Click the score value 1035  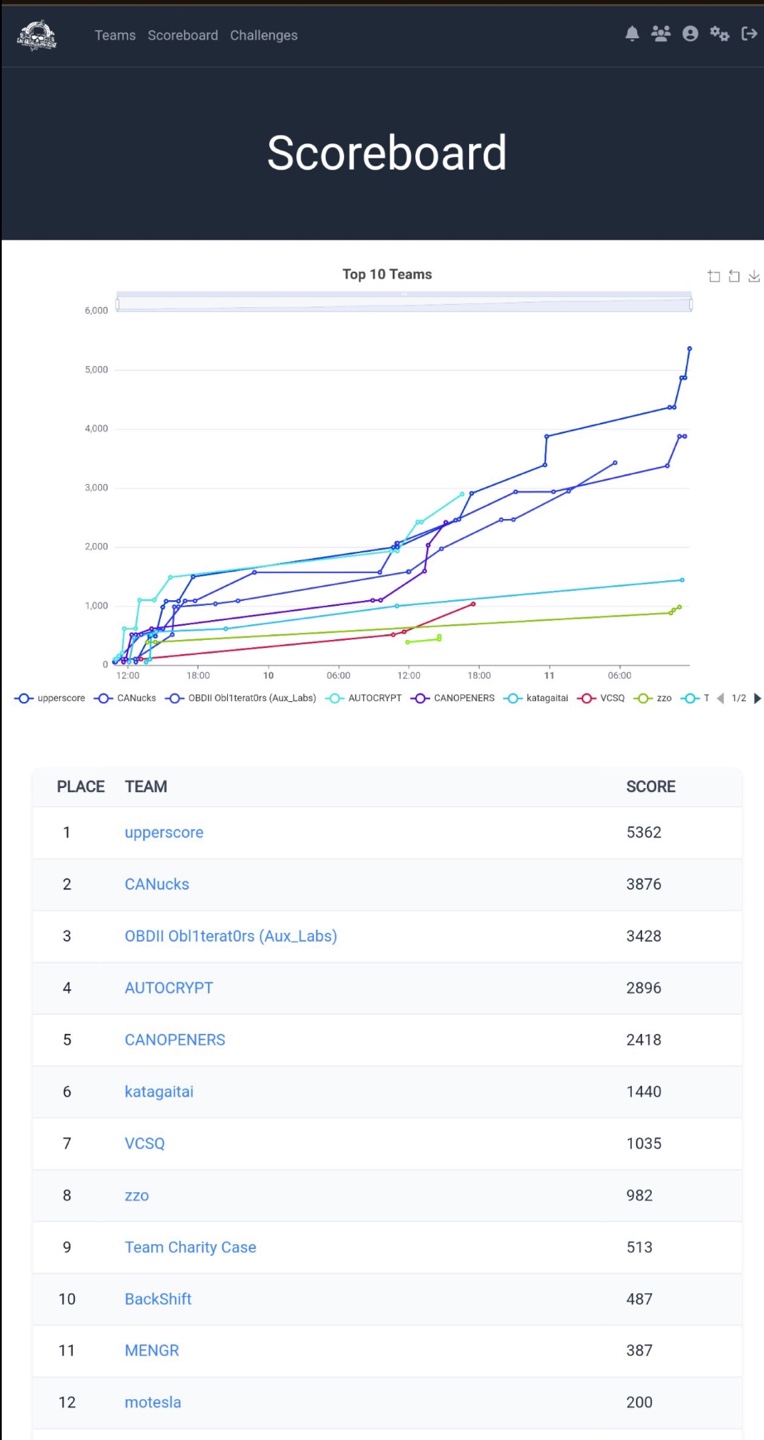click(644, 1143)
